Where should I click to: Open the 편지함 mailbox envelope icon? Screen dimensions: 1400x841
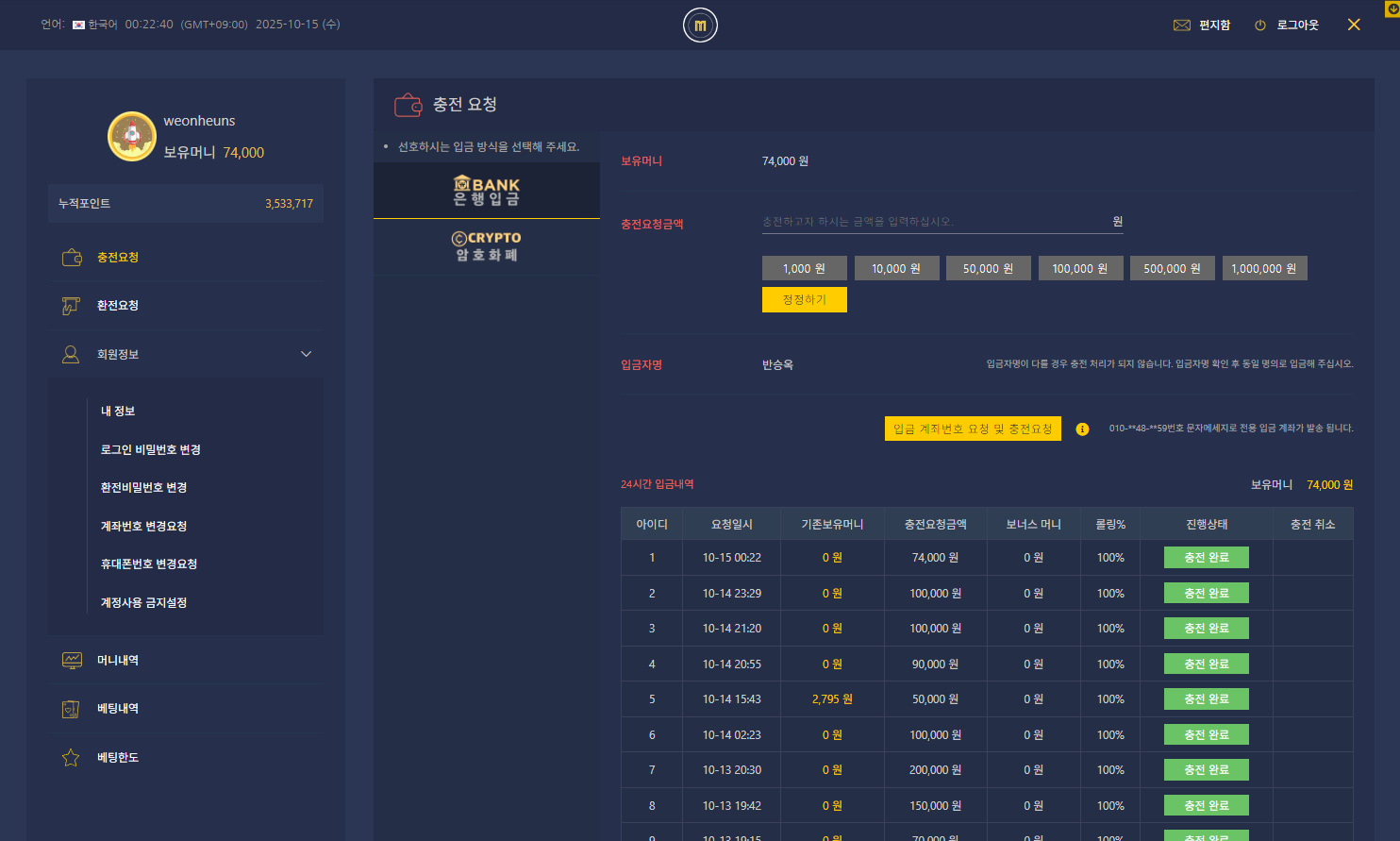click(x=1181, y=25)
